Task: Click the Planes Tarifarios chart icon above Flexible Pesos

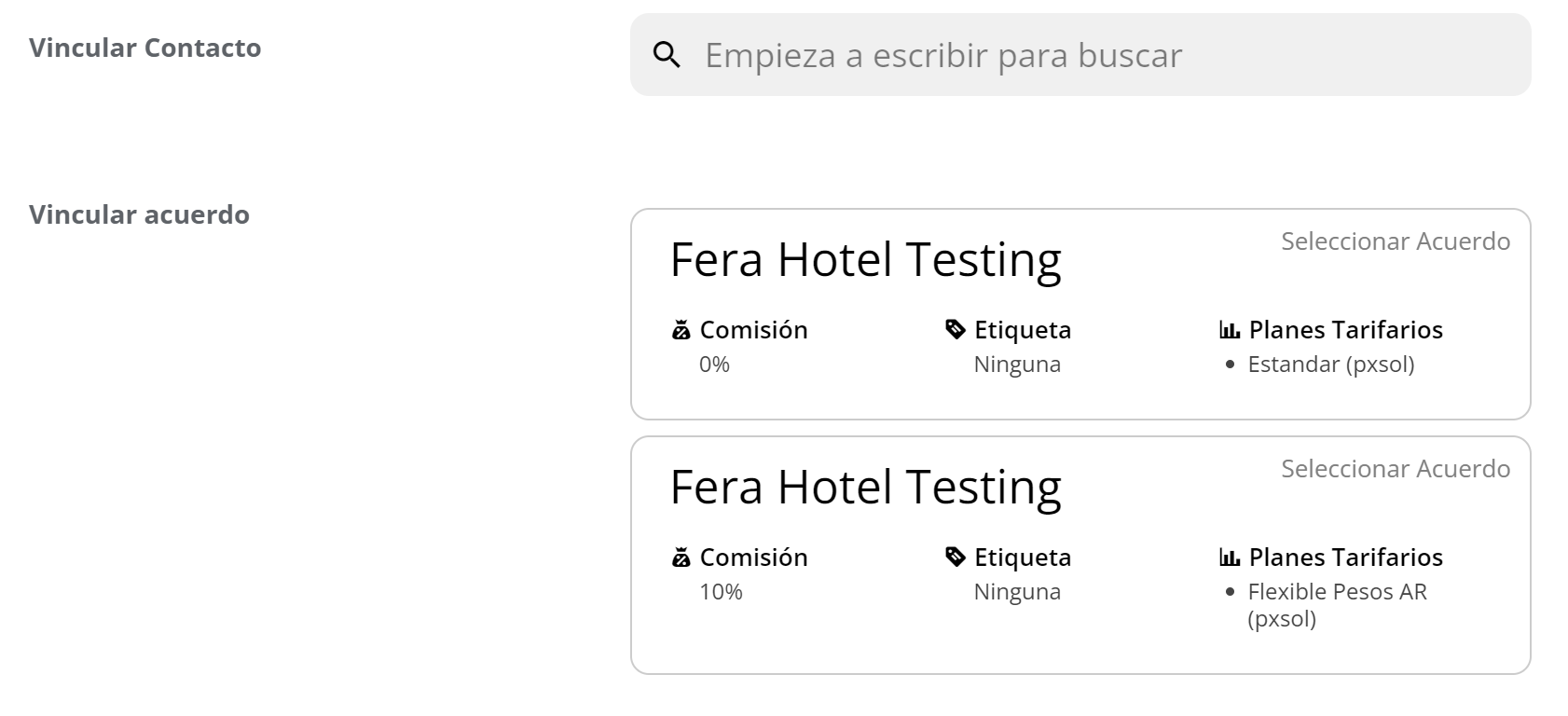Action: pyautogui.click(x=1230, y=558)
